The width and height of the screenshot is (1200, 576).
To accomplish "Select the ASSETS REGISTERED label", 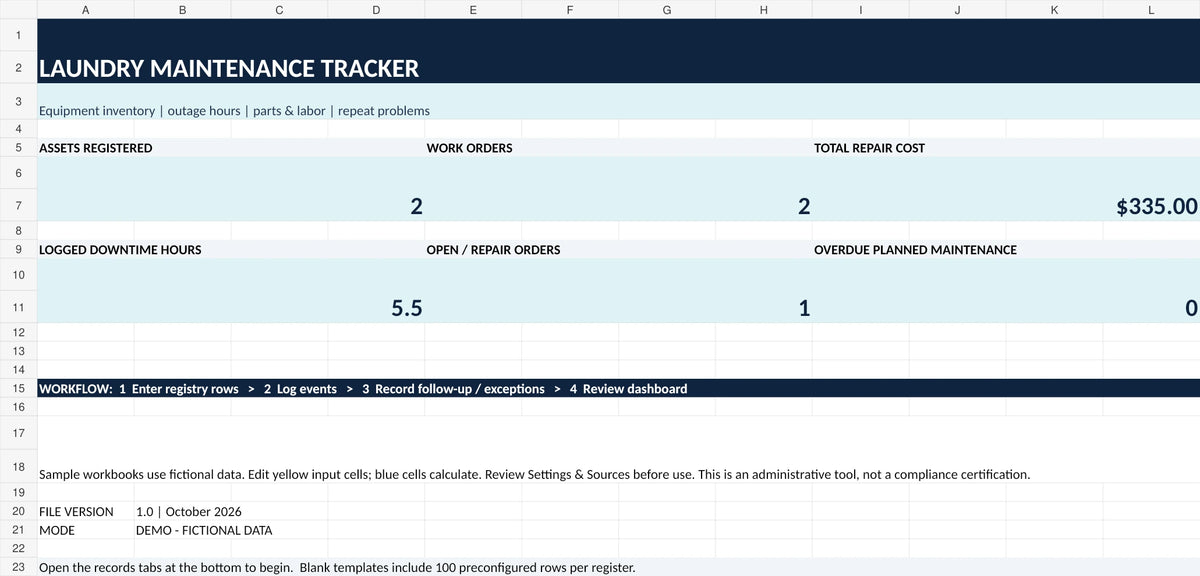I will (x=96, y=148).
